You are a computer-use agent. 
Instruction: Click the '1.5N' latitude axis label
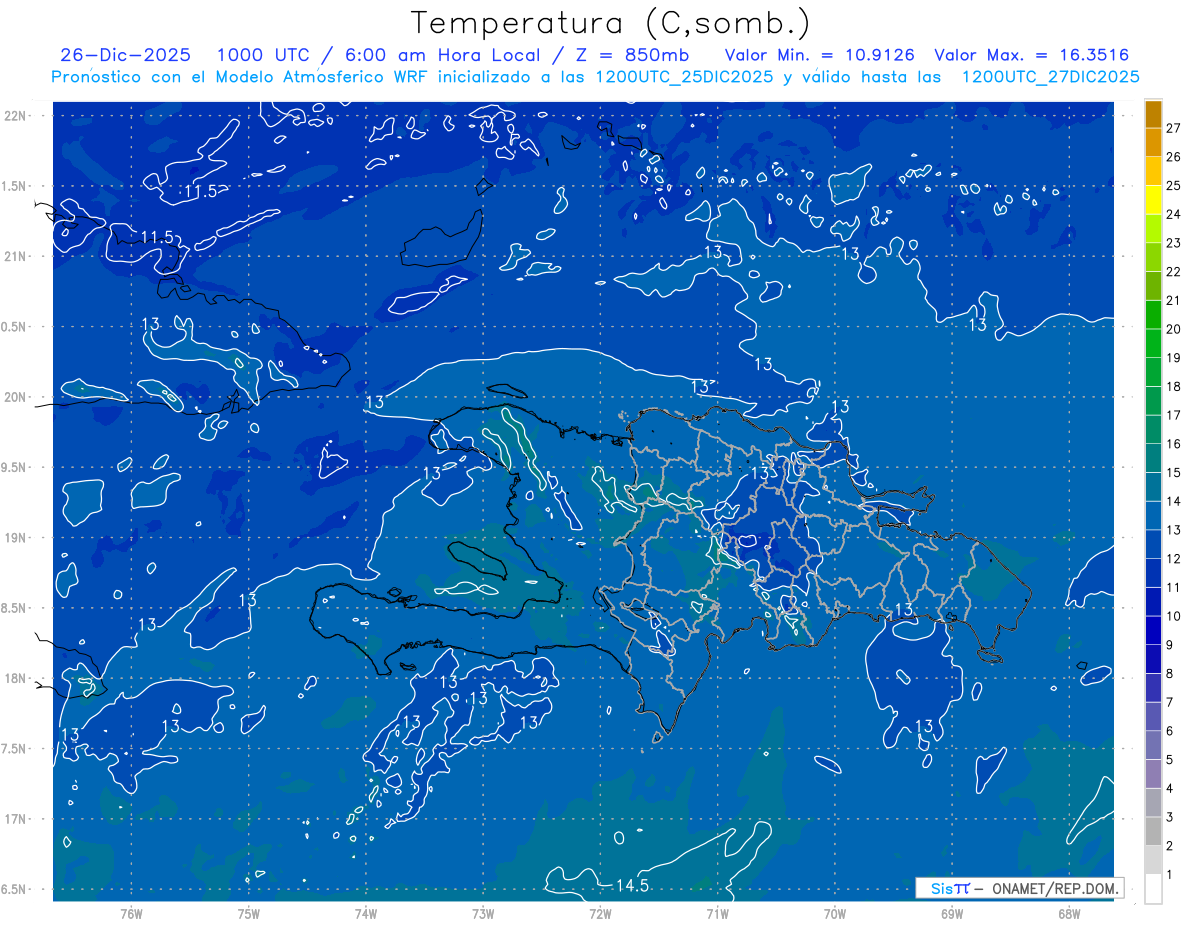(x=15, y=186)
